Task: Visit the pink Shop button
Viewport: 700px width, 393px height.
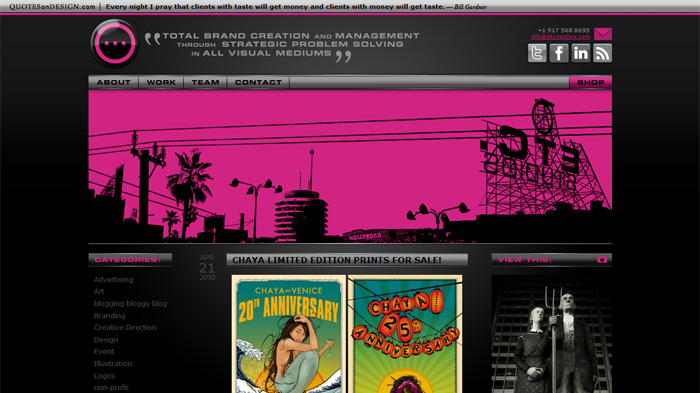Action: pyautogui.click(x=591, y=82)
